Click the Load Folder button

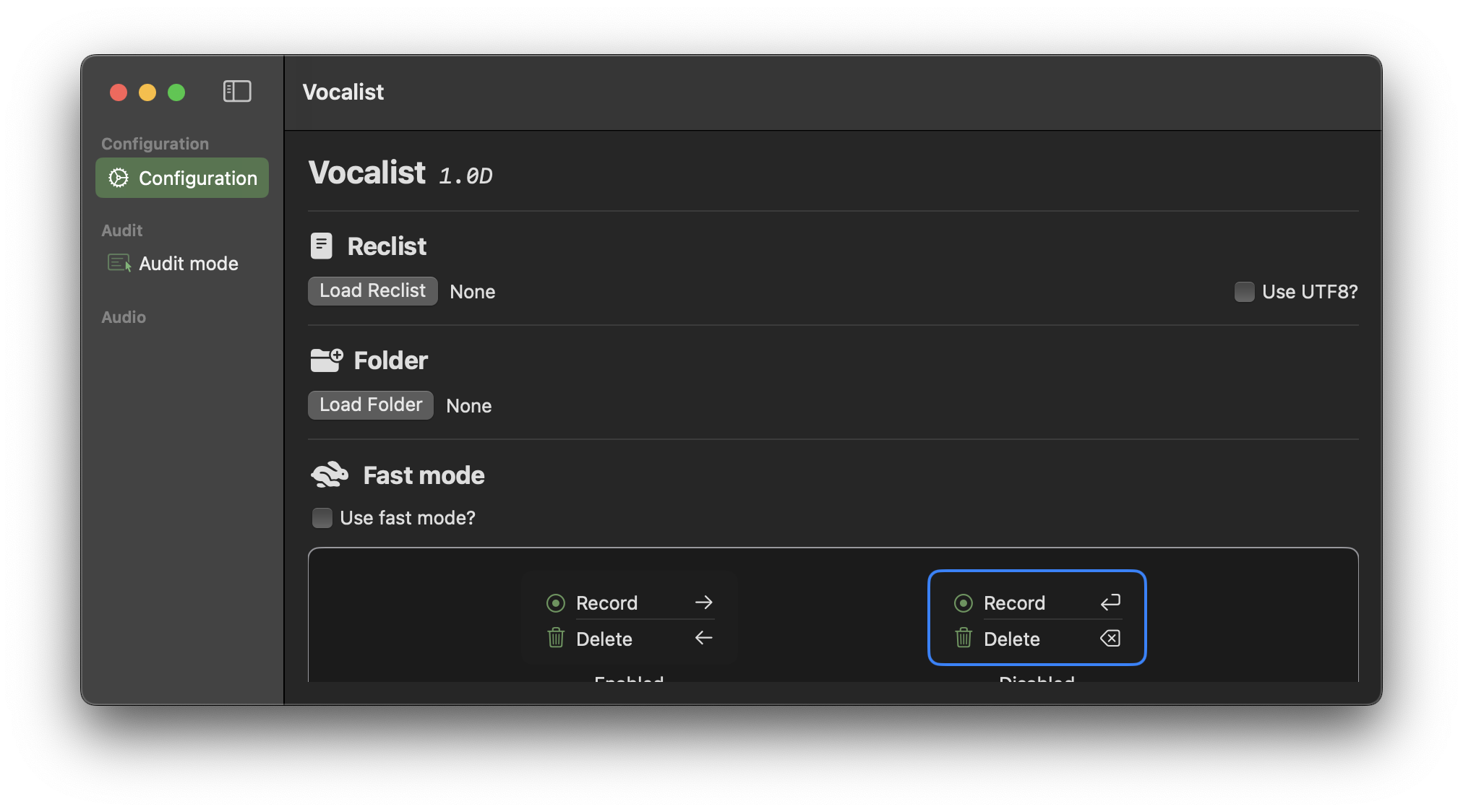tap(371, 405)
